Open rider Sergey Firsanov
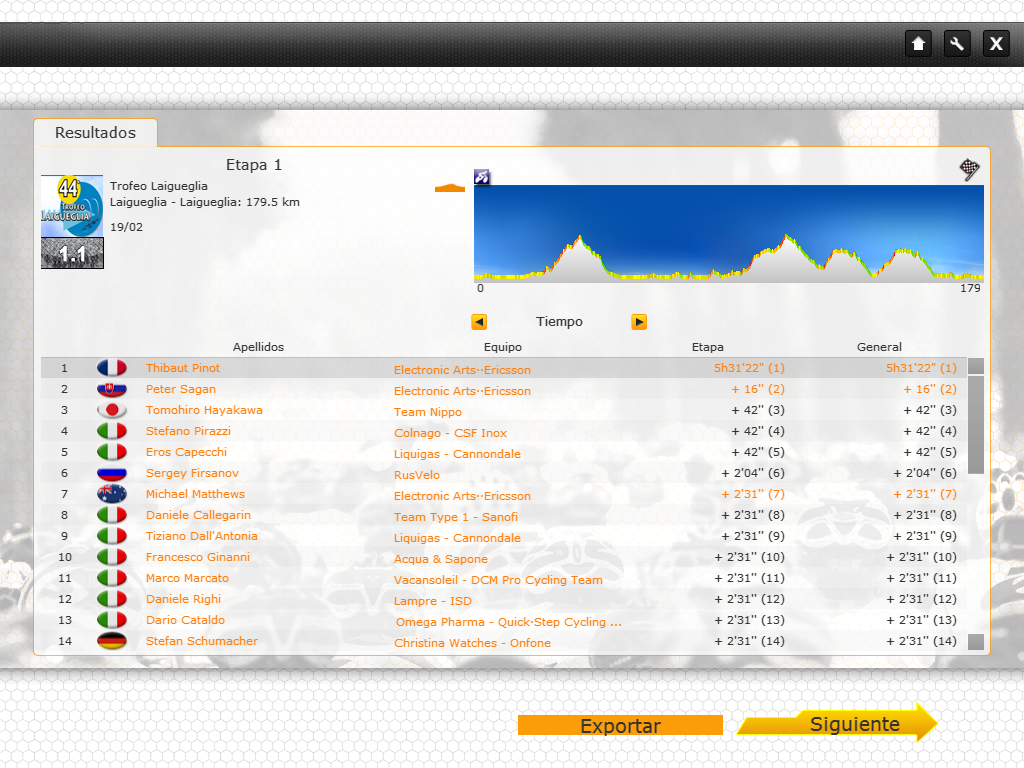 tap(193, 473)
